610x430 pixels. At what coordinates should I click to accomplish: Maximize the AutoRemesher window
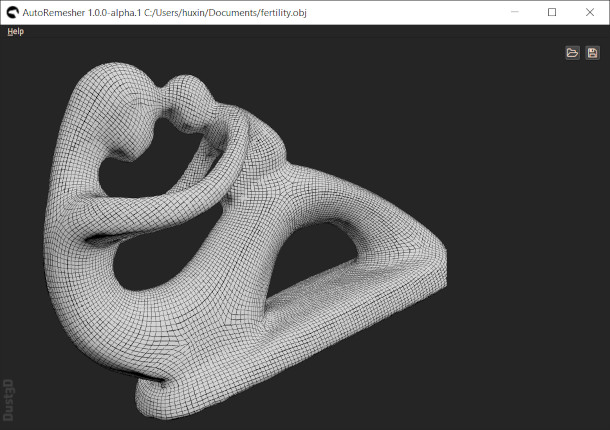click(x=552, y=12)
